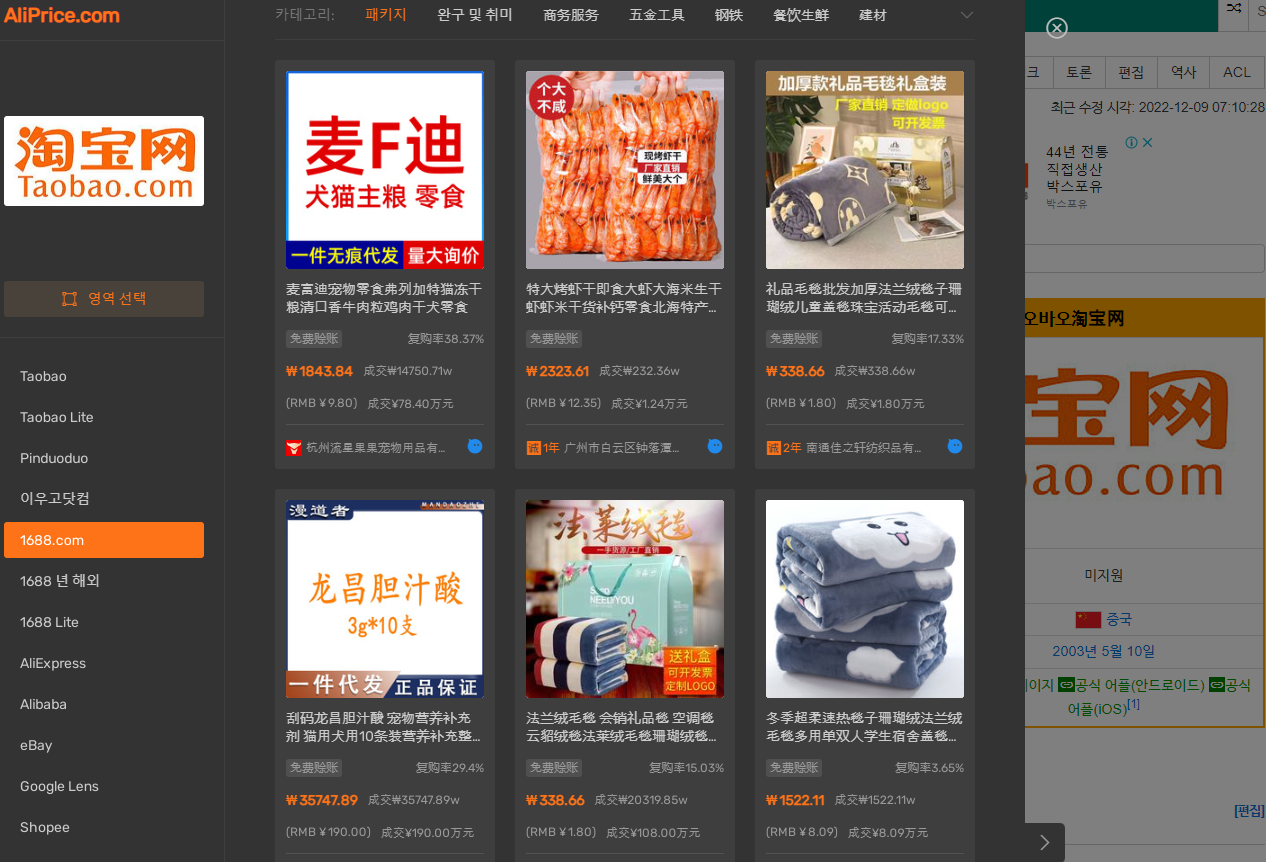Screen dimensions: 1266x862
Task: Click the 复购率17.33% text
Action: pyautogui.click(x=928, y=339)
